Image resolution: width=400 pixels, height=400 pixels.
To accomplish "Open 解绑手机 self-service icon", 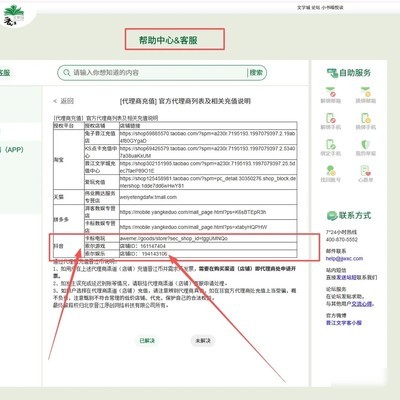I will (331, 121).
